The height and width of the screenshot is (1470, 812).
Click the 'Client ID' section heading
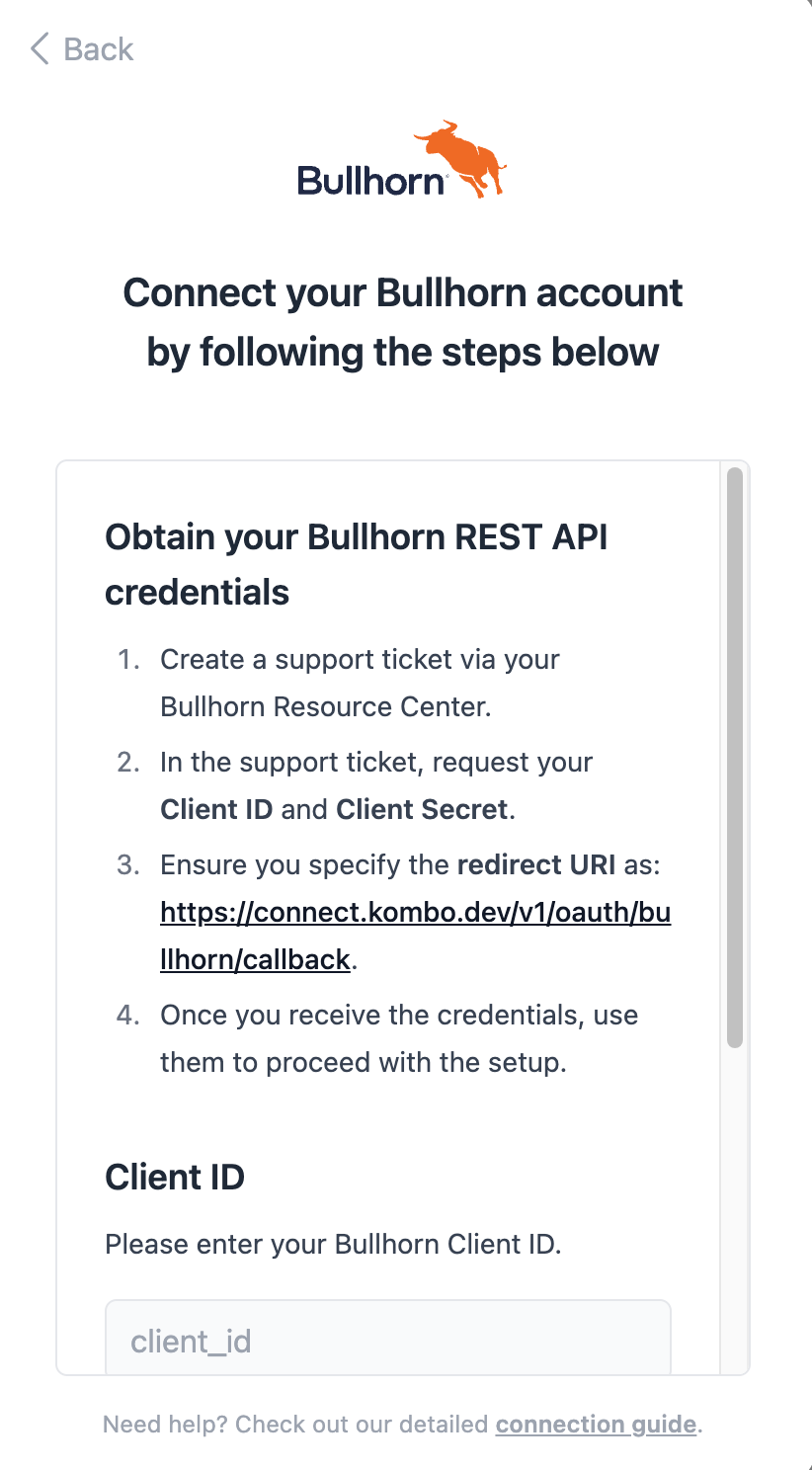[x=175, y=1177]
